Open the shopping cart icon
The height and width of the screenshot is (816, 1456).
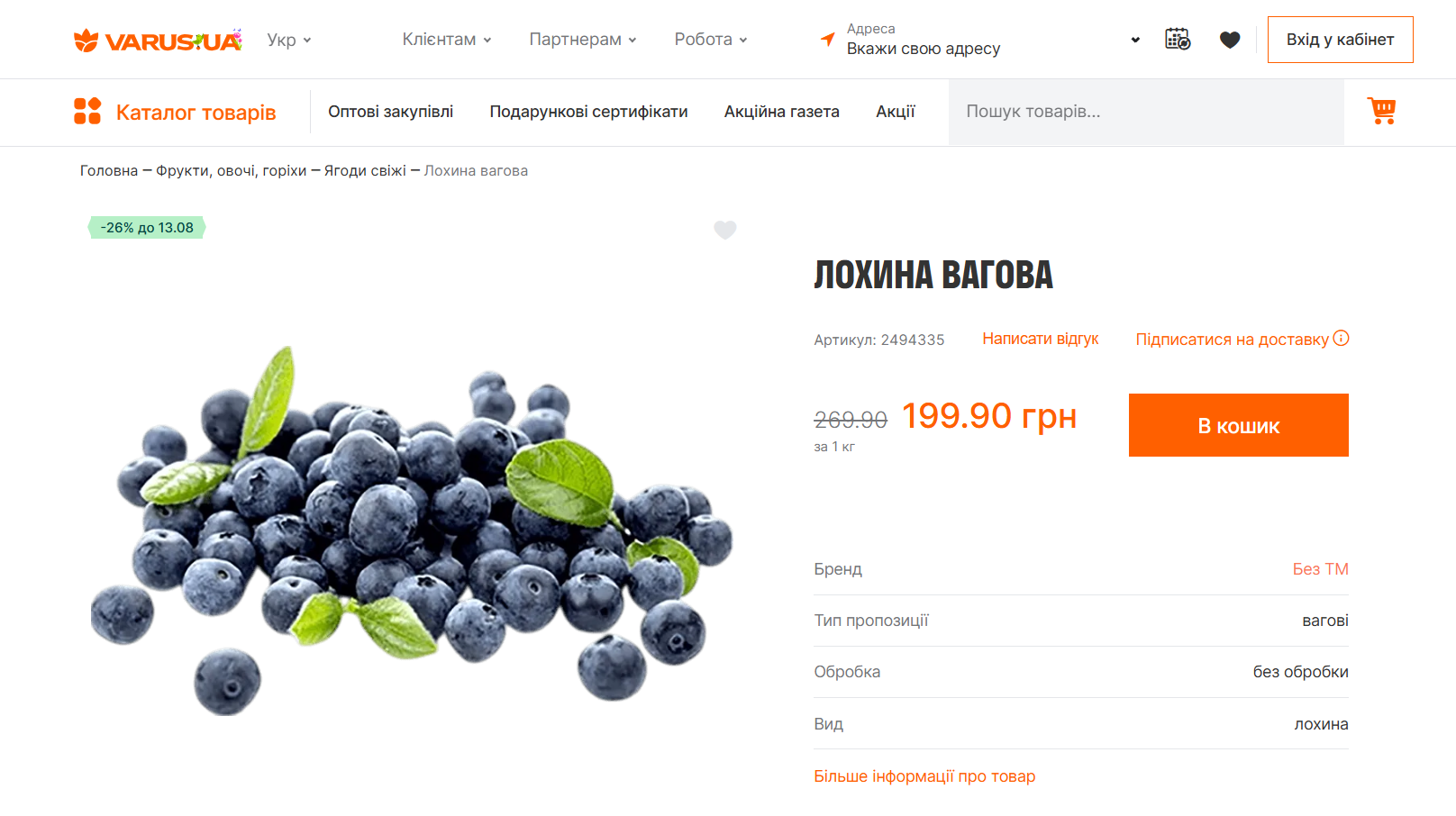(1381, 111)
